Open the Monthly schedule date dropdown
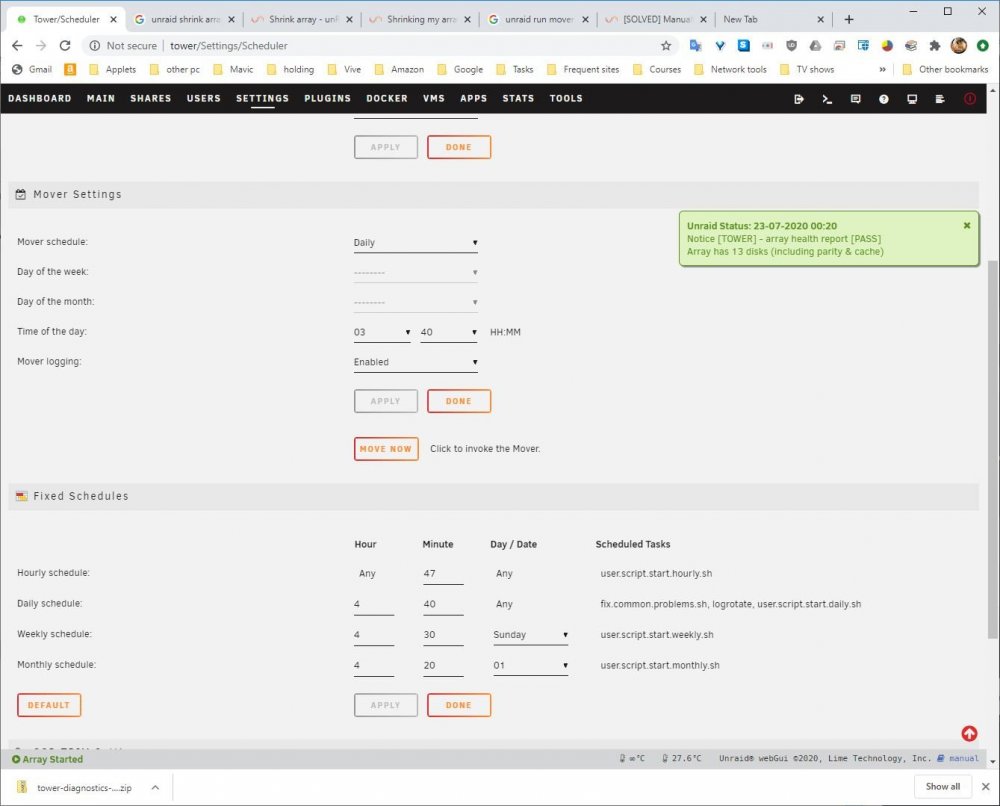This screenshot has width=1000, height=806. click(x=531, y=666)
